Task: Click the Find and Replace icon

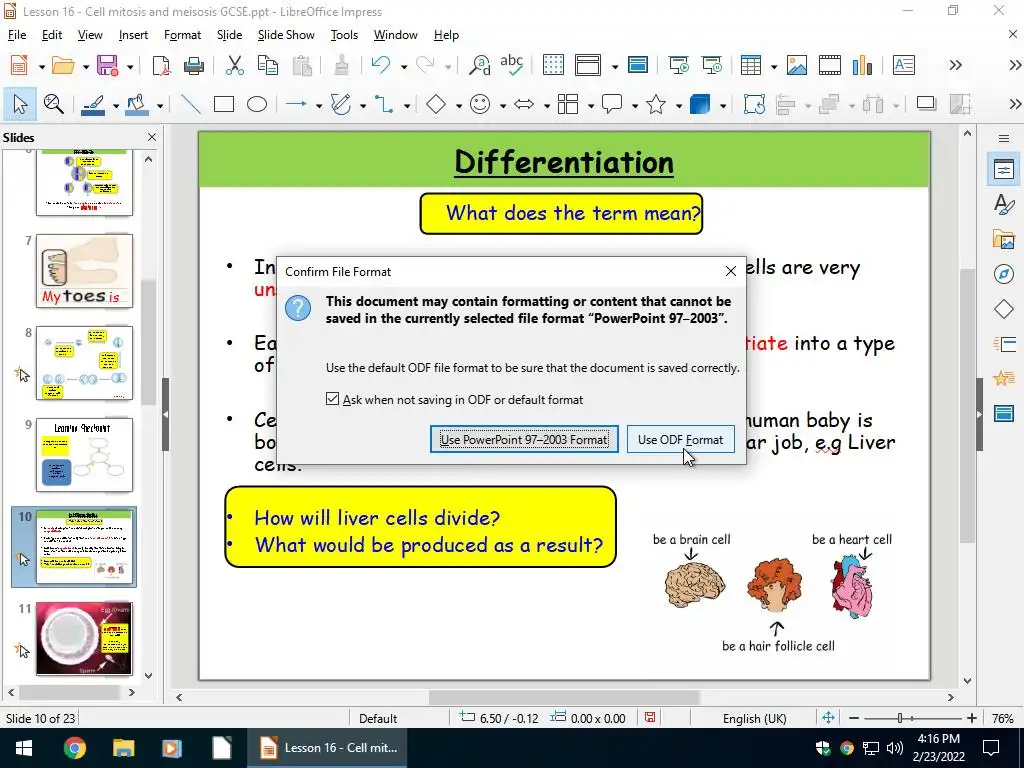Action: click(480, 65)
